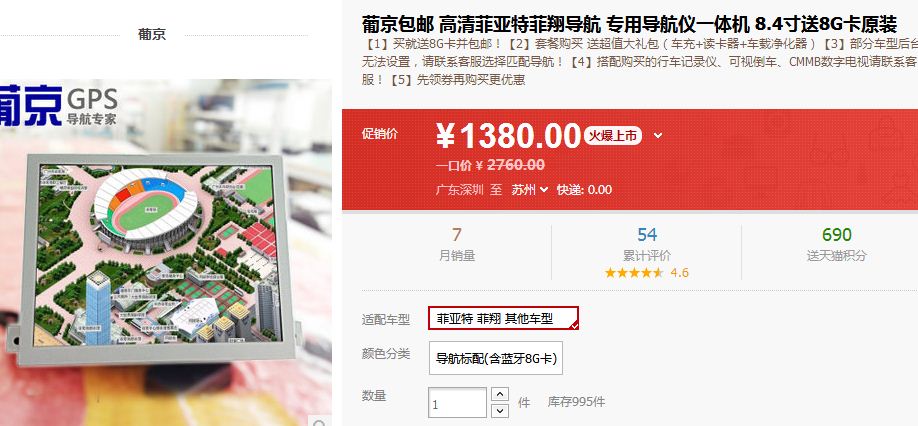Click the quantity input field

pos(457,403)
